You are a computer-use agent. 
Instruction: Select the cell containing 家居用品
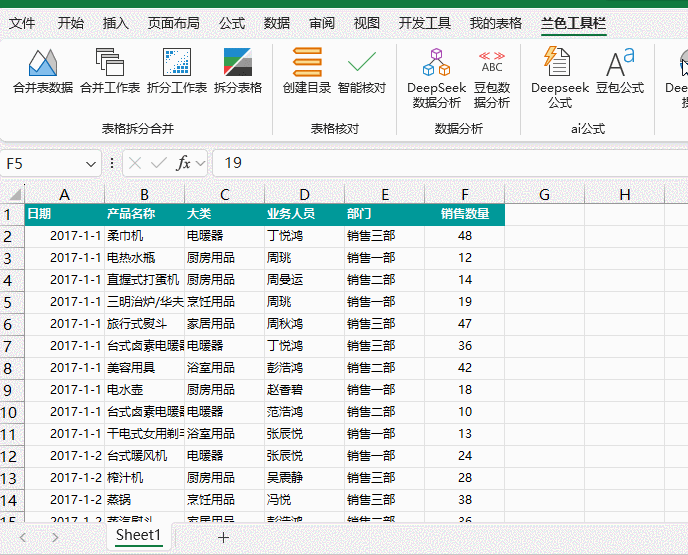(x=224, y=324)
